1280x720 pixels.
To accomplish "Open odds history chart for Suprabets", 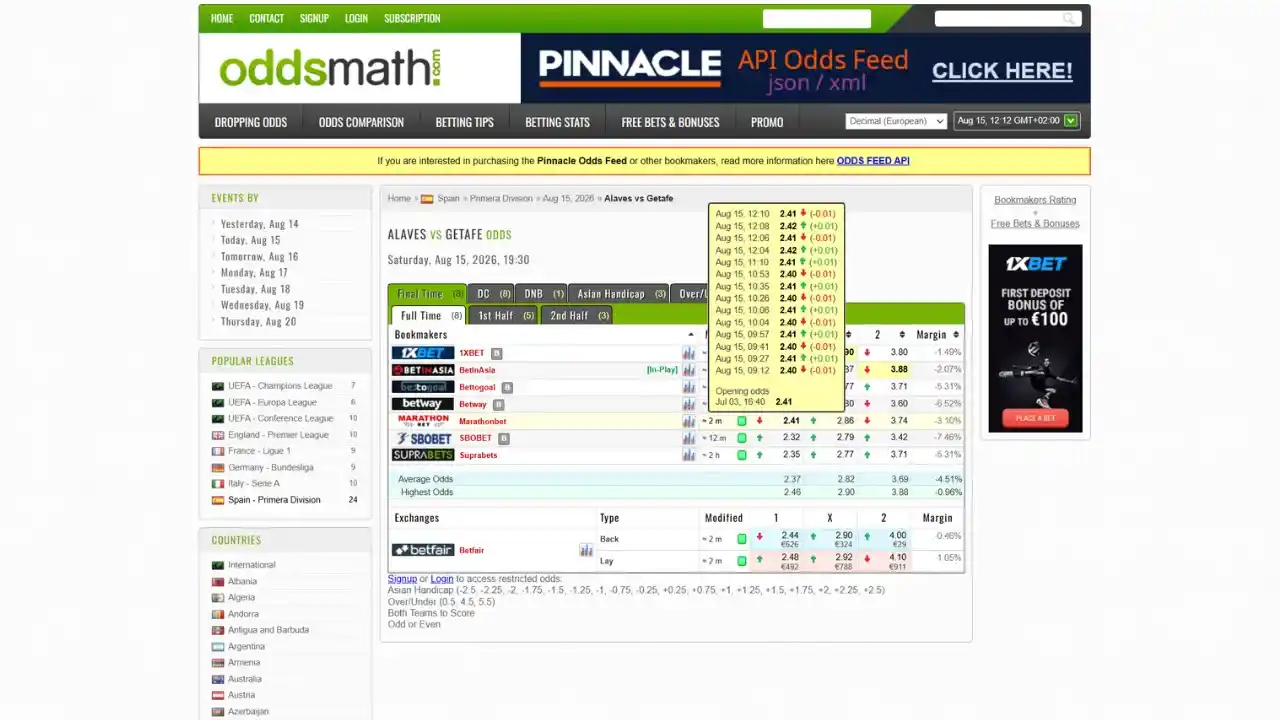I will [688, 455].
